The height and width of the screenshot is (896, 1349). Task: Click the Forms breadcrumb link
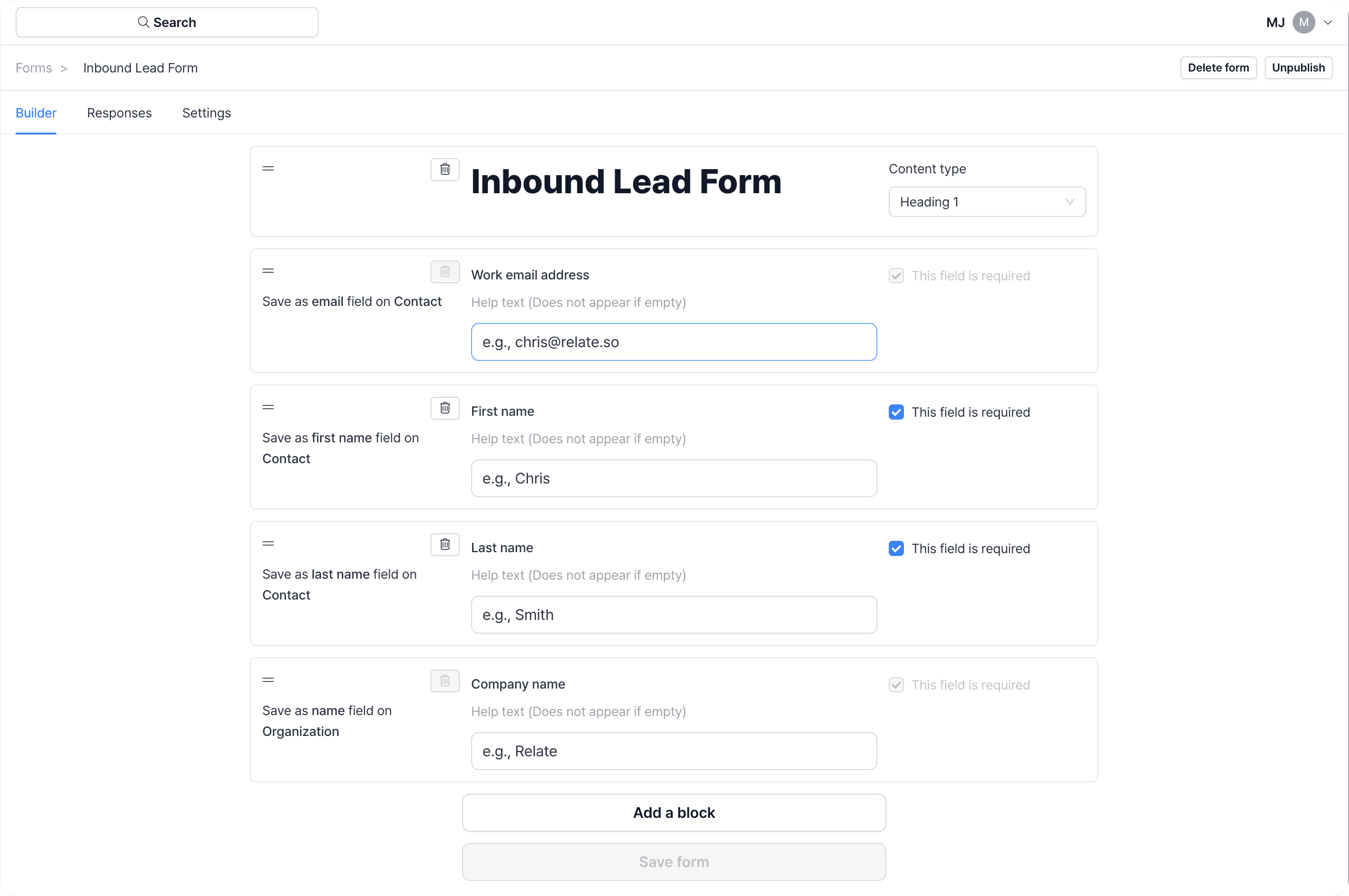point(34,68)
